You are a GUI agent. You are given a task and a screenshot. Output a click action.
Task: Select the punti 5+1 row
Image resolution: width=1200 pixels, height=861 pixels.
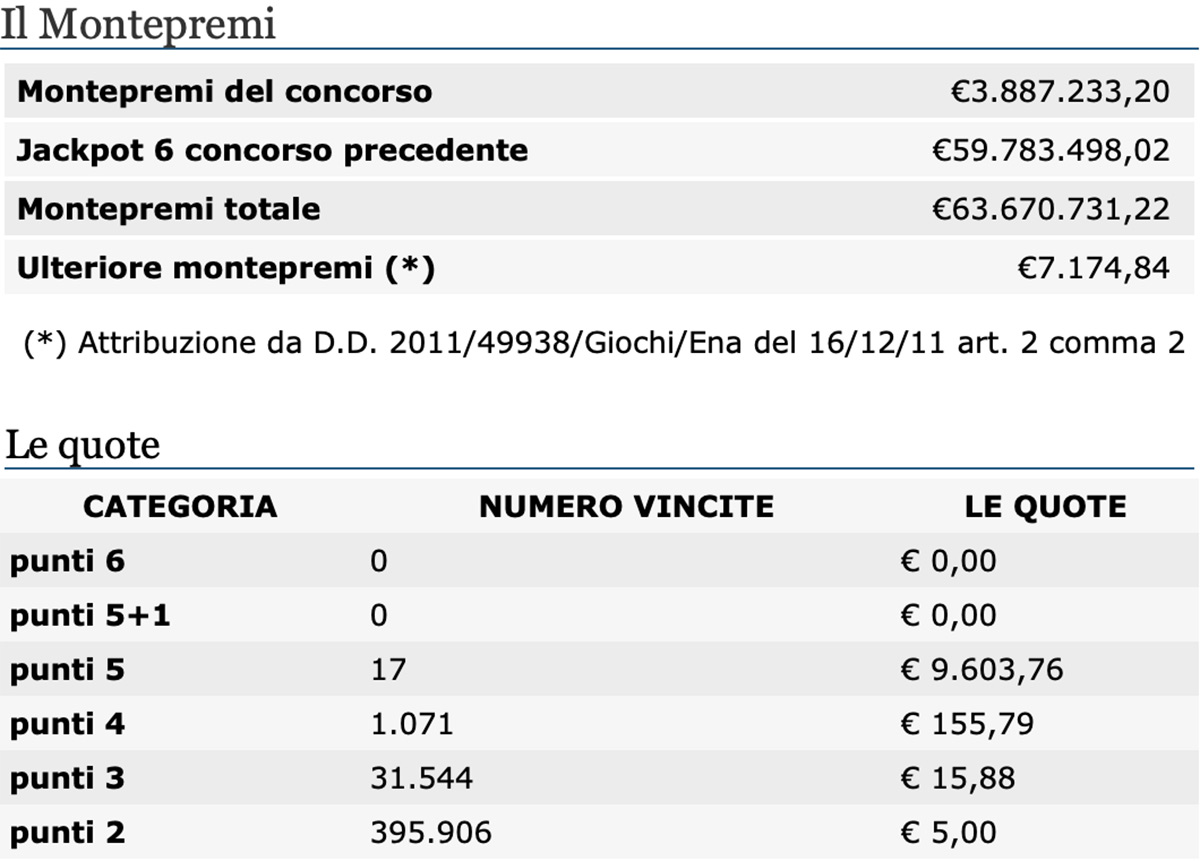[600, 615]
